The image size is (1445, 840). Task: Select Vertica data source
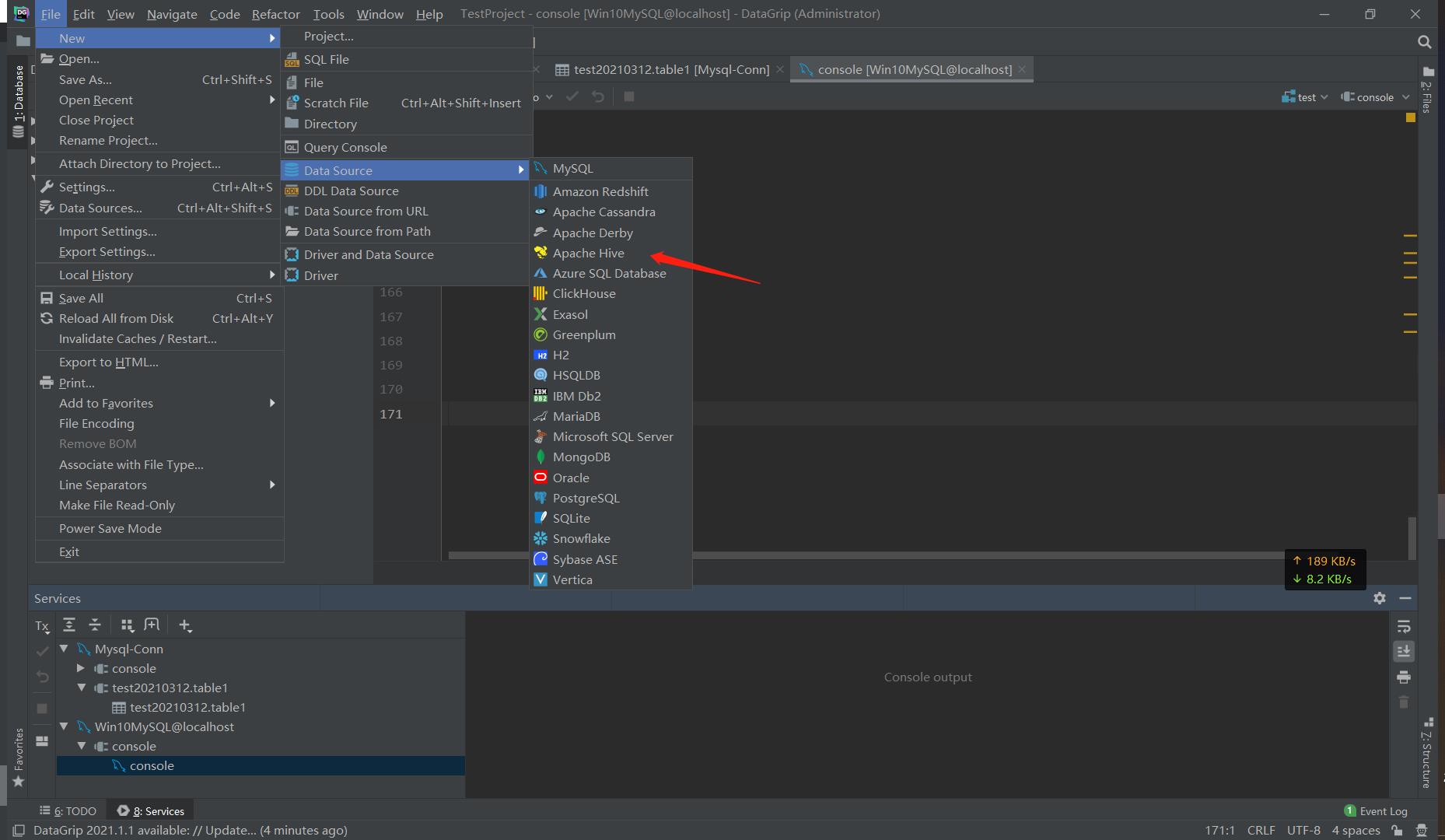611,579
